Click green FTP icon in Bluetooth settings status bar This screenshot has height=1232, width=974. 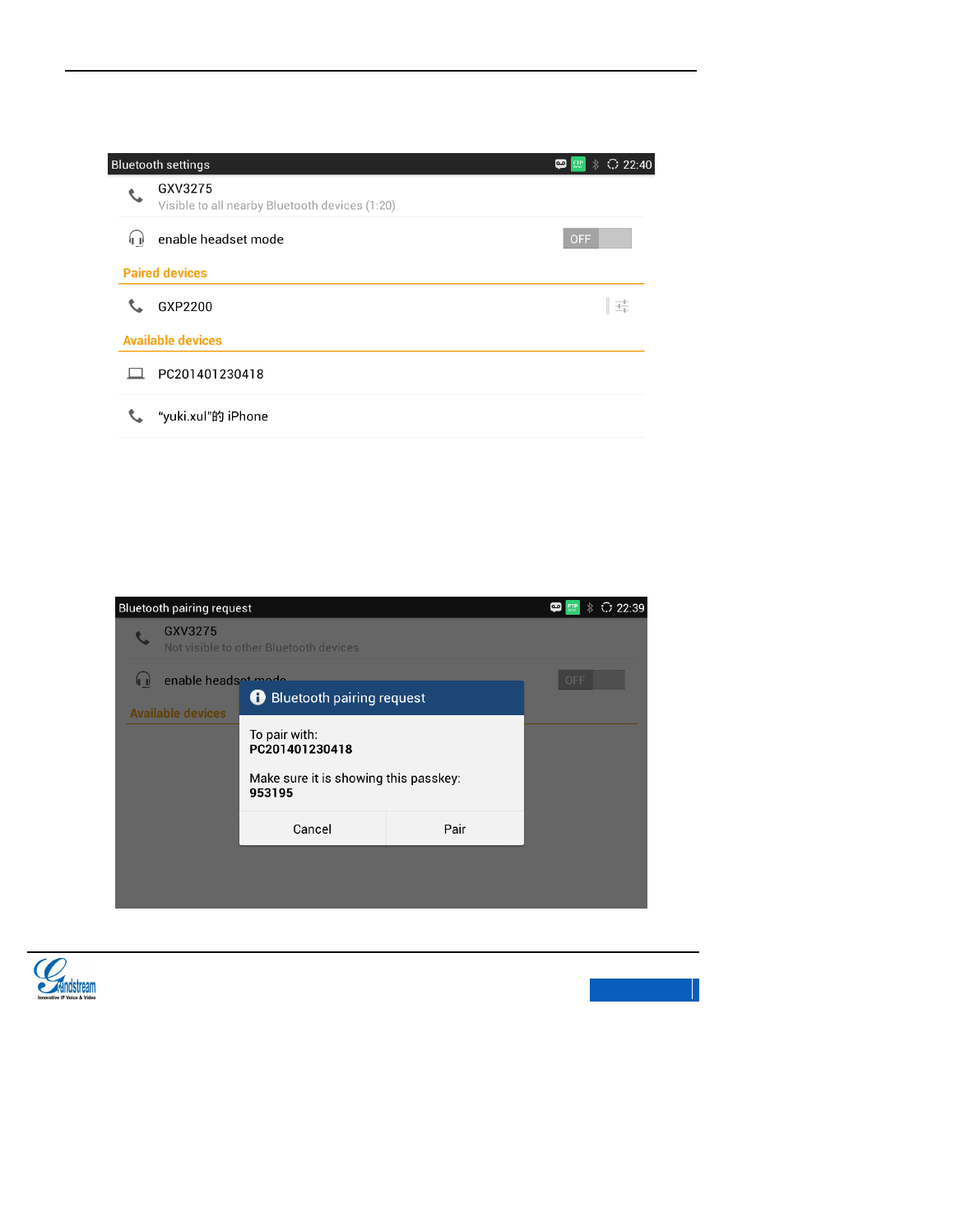point(578,165)
